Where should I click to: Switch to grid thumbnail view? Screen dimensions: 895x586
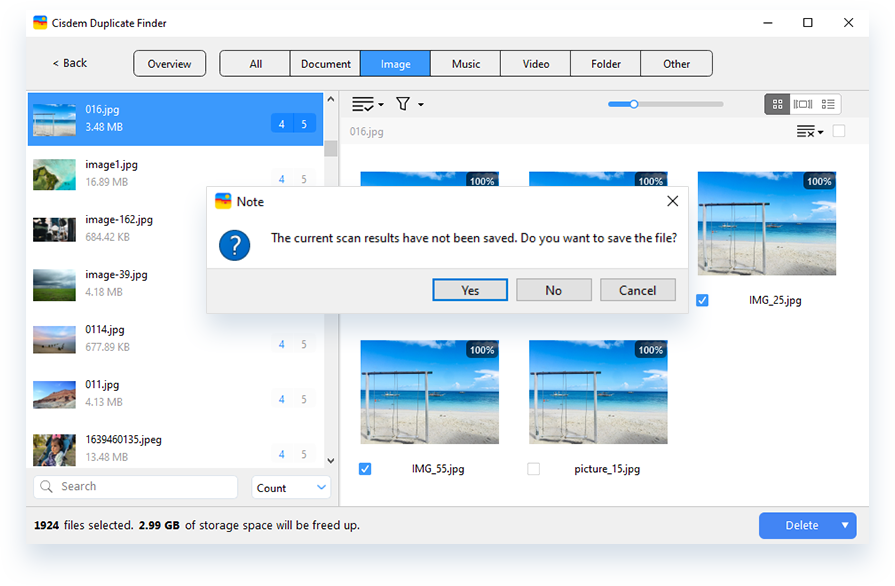tap(777, 104)
